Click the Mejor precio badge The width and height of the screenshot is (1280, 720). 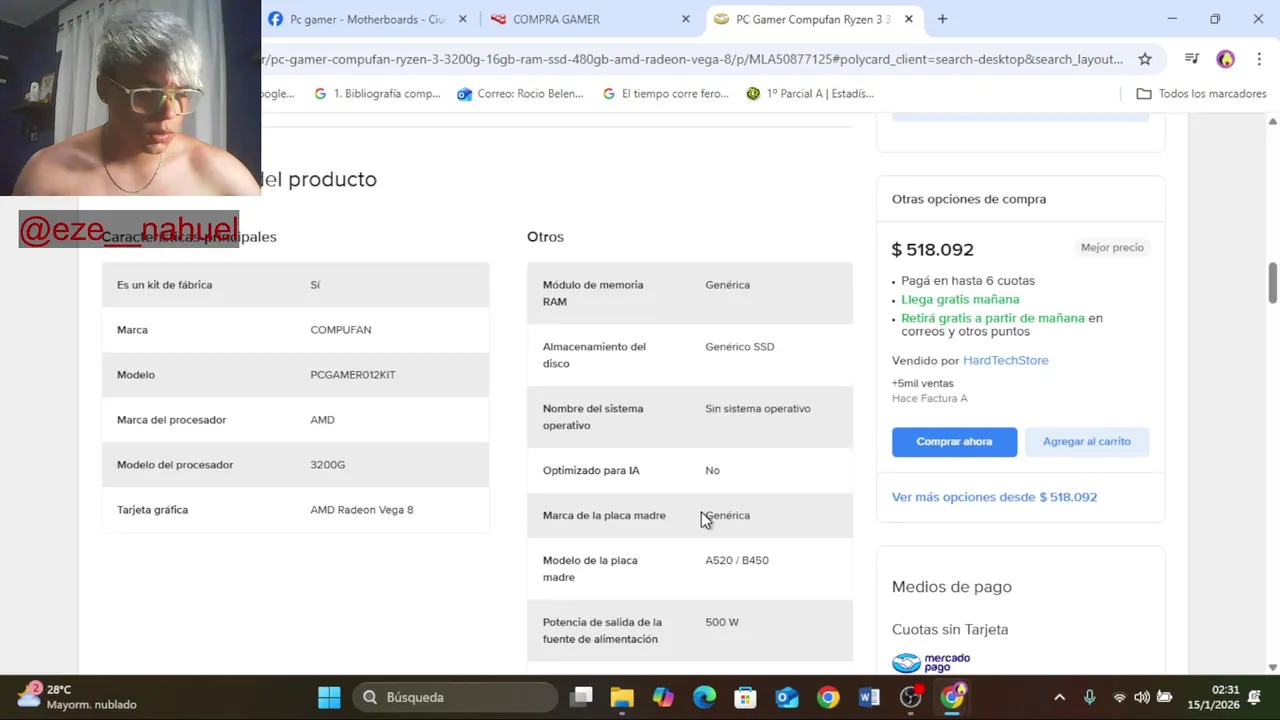click(1112, 247)
